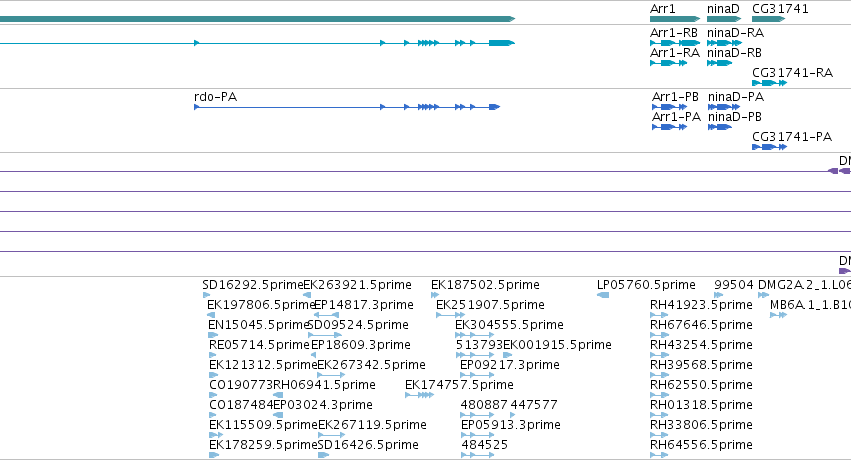This screenshot has width=851, height=460.
Task: Select protein Arr1-PB
Action: (x=675, y=97)
